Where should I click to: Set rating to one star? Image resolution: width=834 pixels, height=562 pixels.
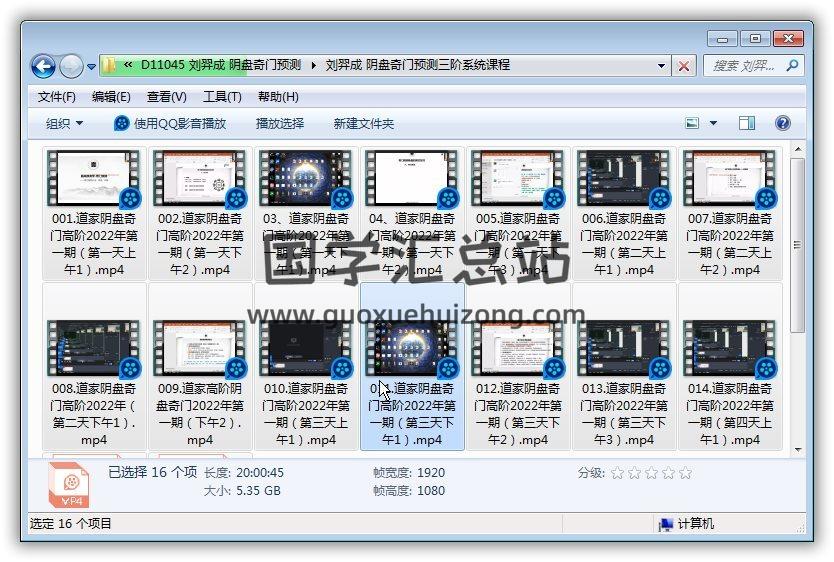pos(617,473)
